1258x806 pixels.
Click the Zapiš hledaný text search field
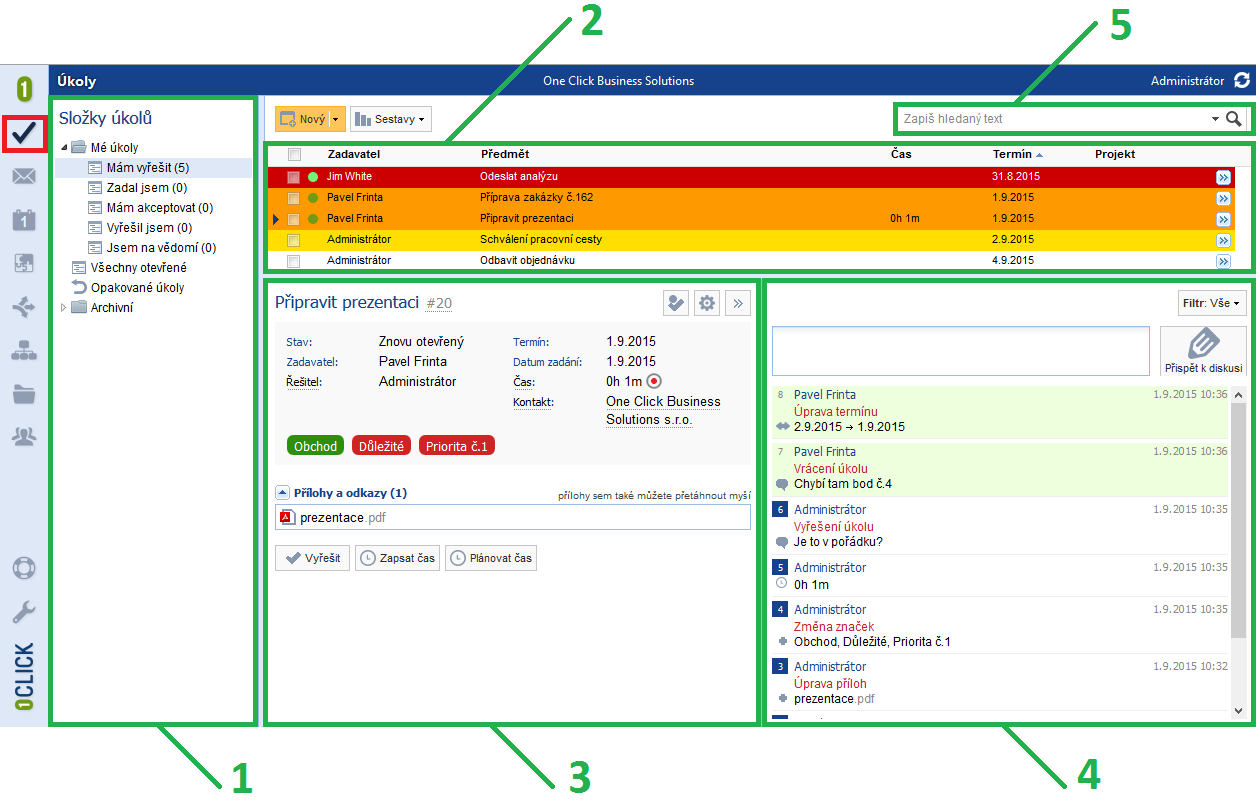1050,119
